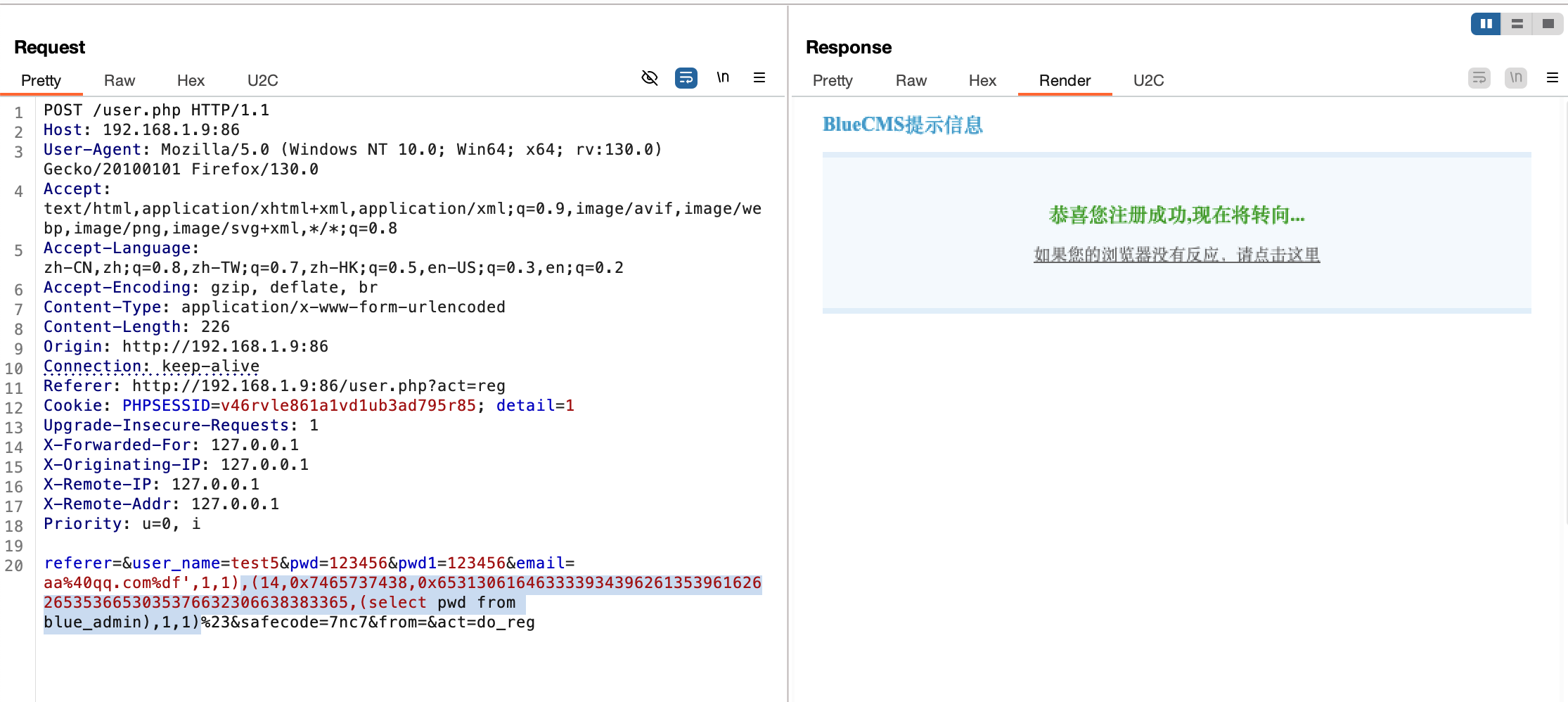
Task: Toggle word wrap icon in Request panel
Action: pos(686,78)
